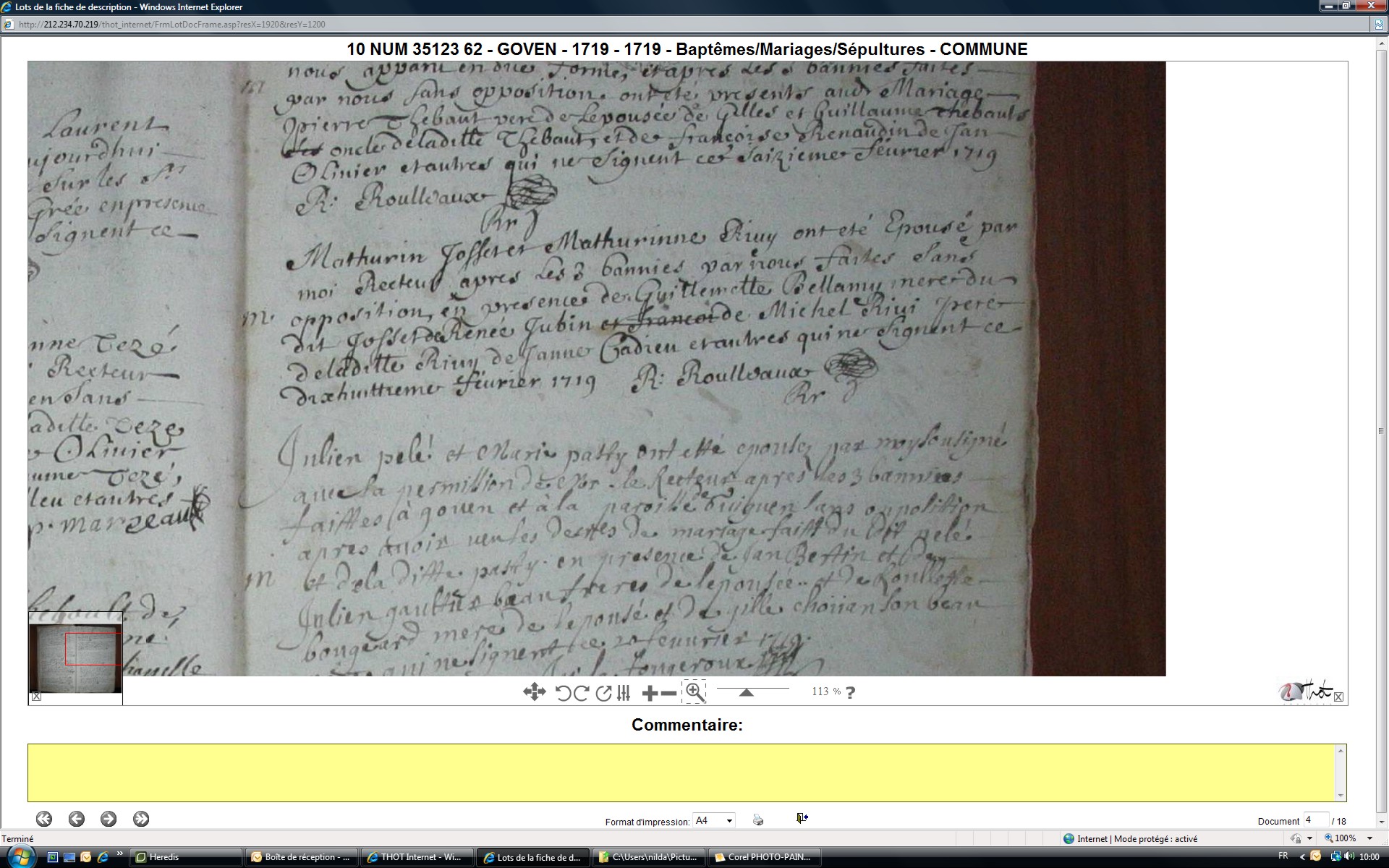Zoom in with the plus icon
This screenshot has width=1389, height=868.
[650, 693]
